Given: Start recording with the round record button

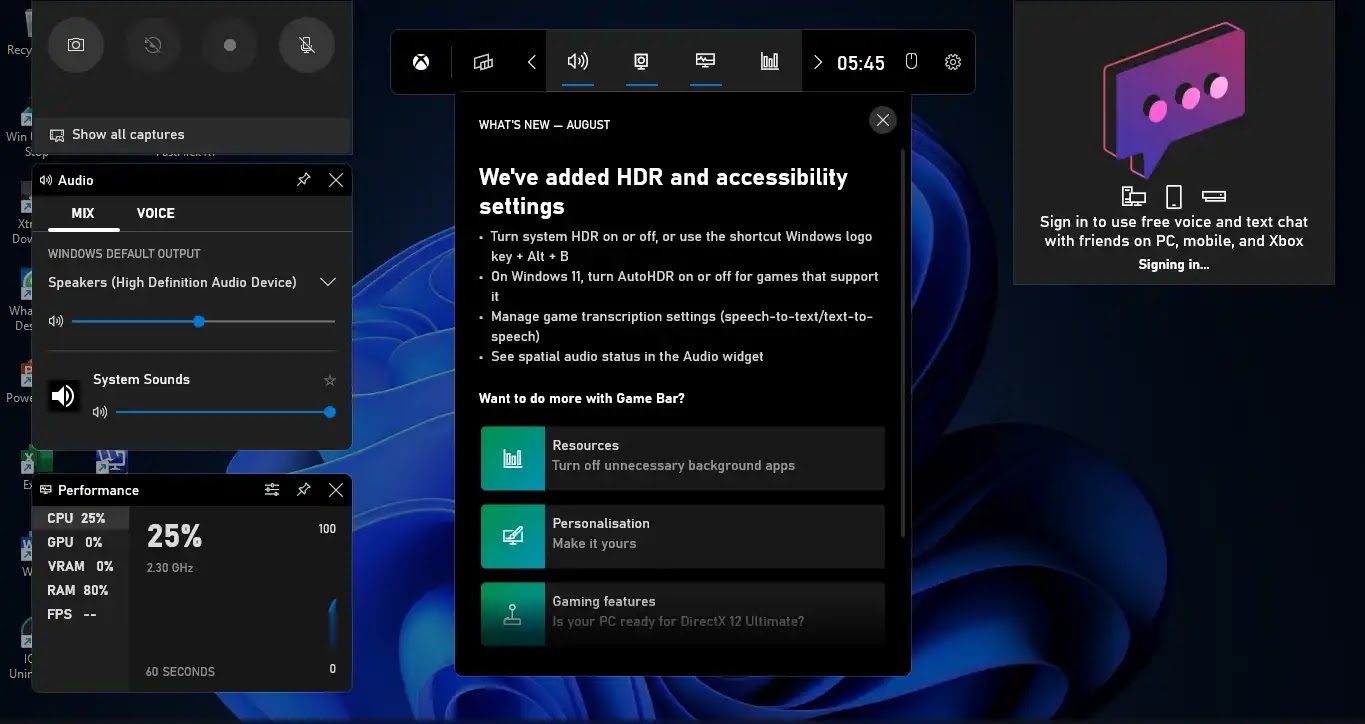Looking at the screenshot, I should [230, 45].
